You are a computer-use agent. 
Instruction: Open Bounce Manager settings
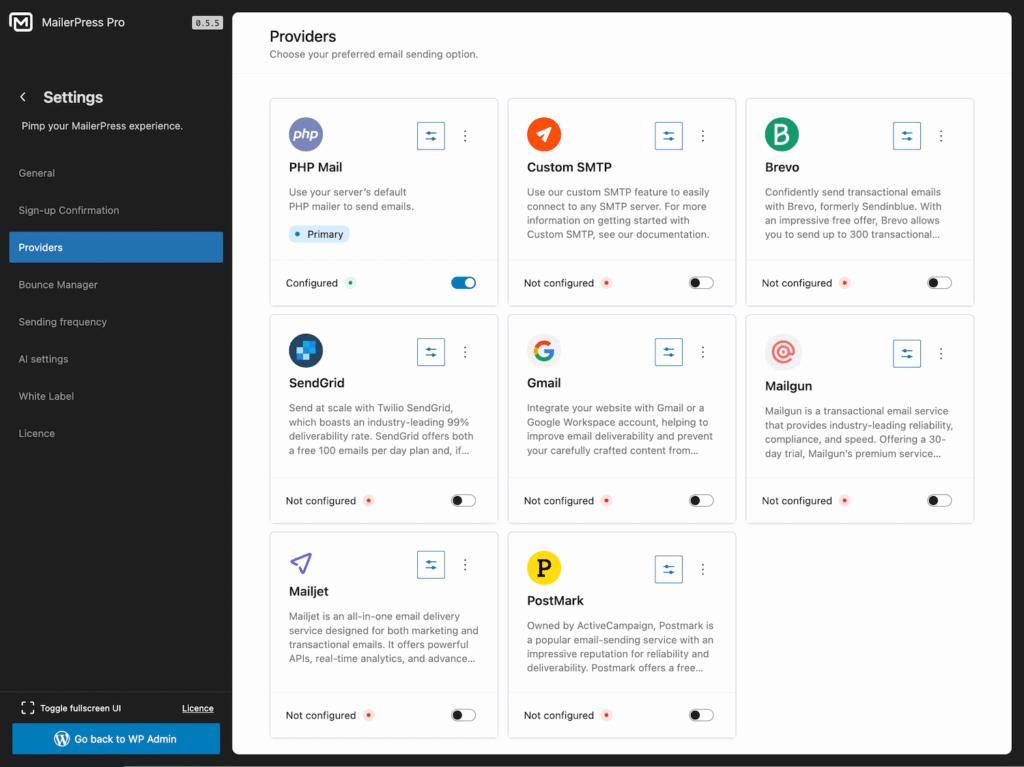click(x=116, y=285)
